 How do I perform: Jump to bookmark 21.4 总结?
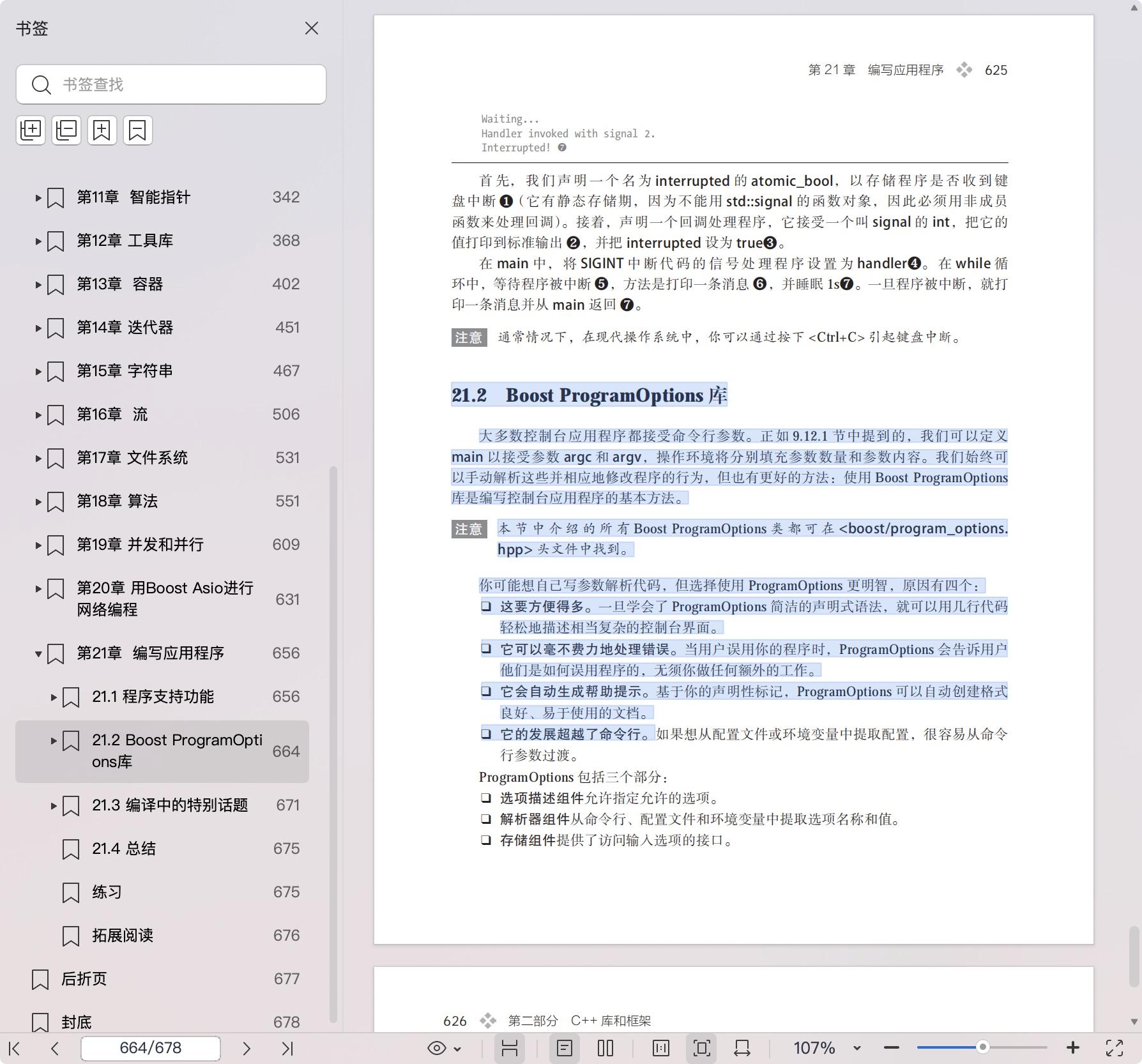[x=124, y=849]
